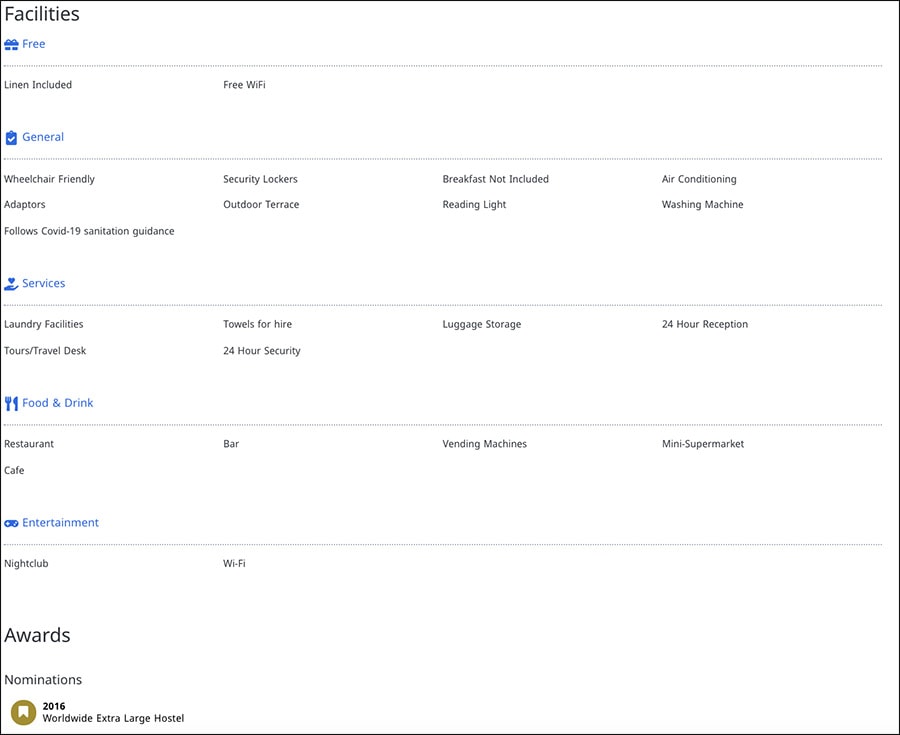Select the Entertainment section heading
This screenshot has height=735, width=900.
click(x=60, y=523)
